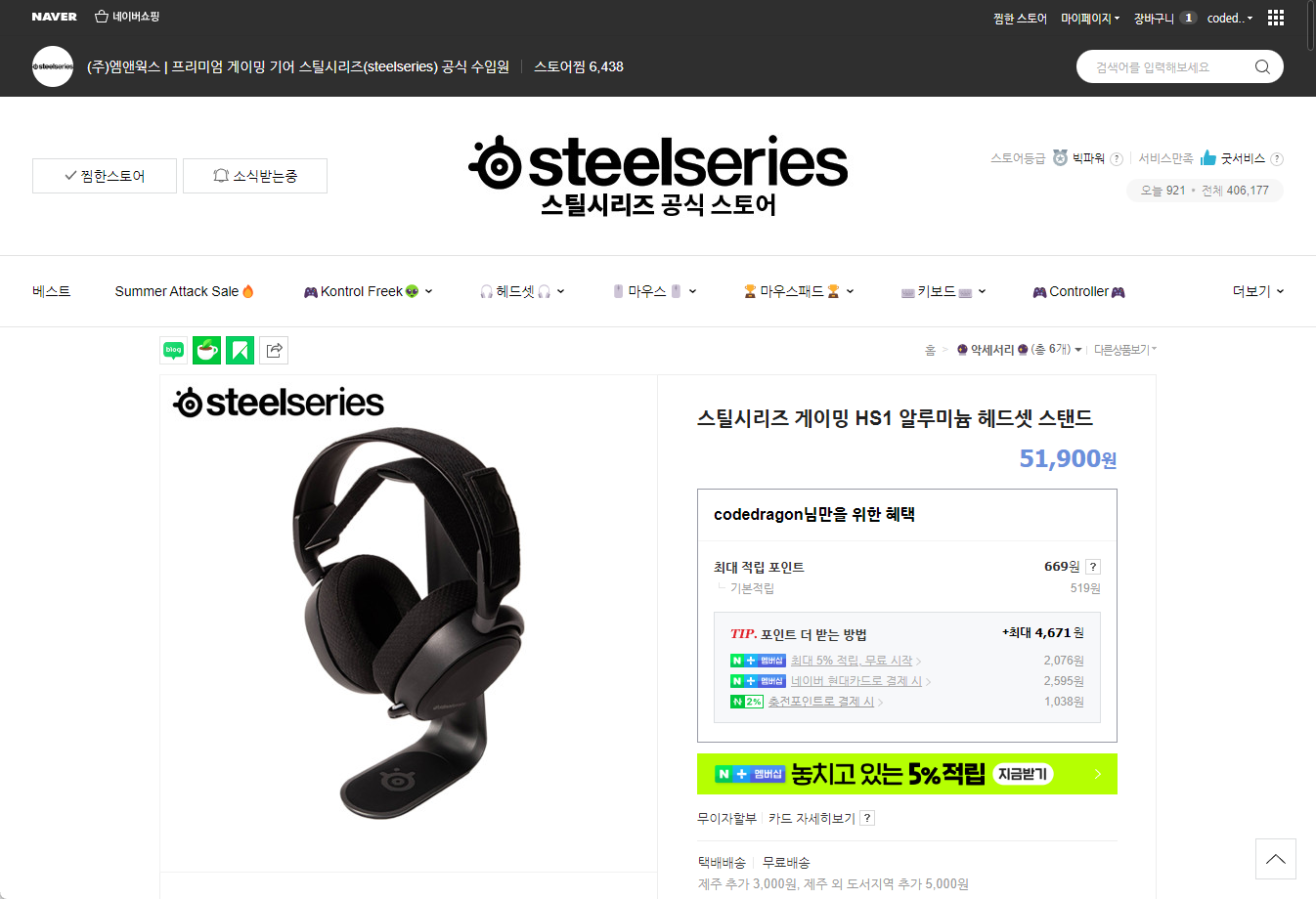
Task: Click the Naver blog share icon
Action: pyautogui.click(x=174, y=350)
